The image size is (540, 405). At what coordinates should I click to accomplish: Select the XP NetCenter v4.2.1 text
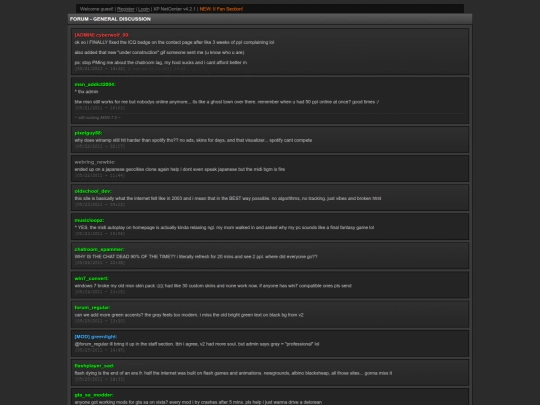pyautogui.click(x=174, y=9)
